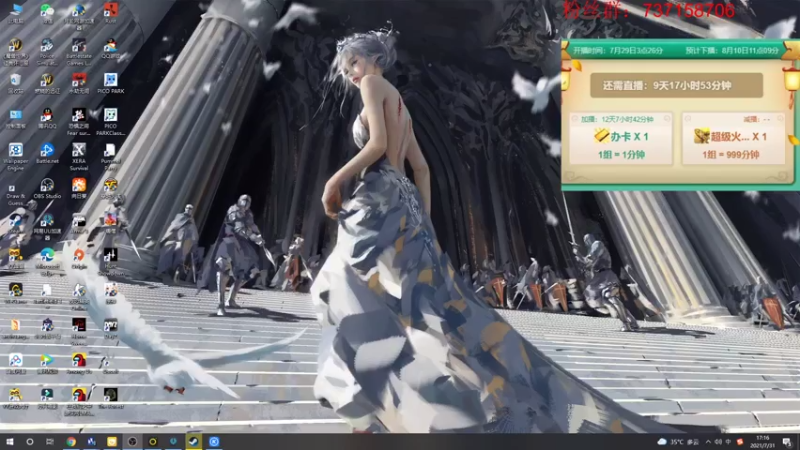Open Wallpaper Engine shortcut
Image resolution: width=800 pixels, height=450 pixels.
point(15,156)
